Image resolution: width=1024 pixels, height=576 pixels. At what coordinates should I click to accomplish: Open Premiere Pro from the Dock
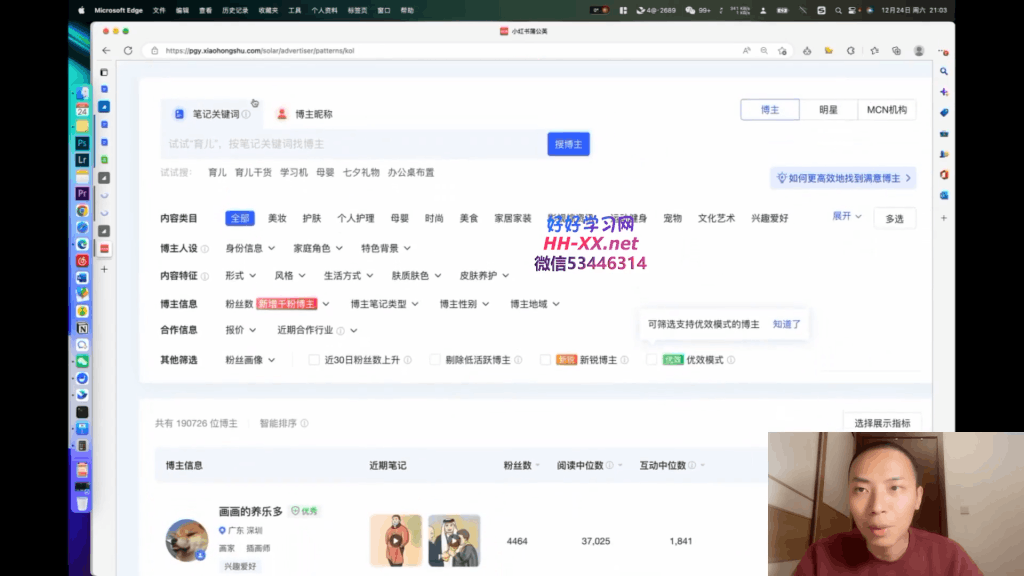tap(82, 193)
